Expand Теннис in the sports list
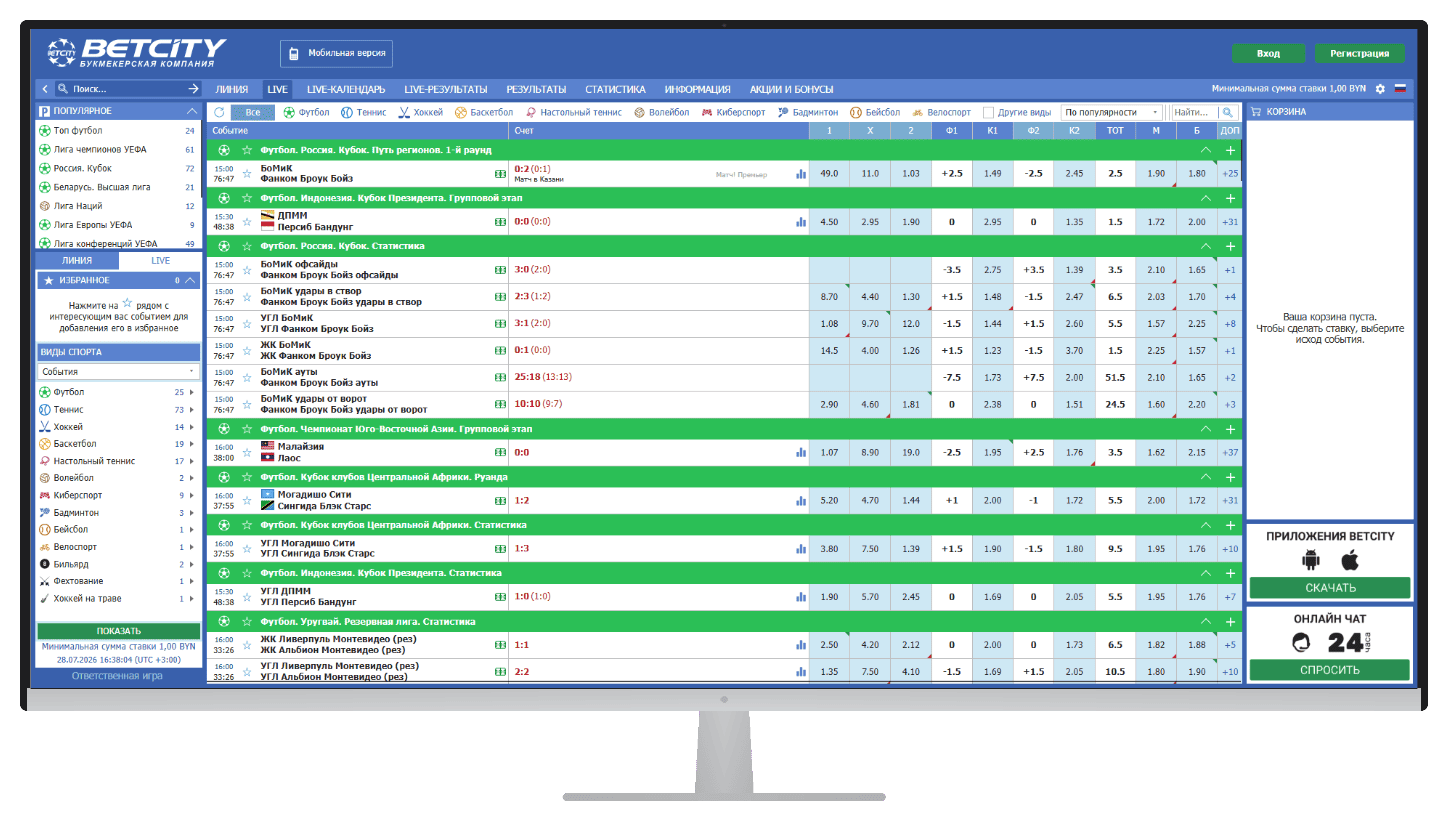The width and height of the screenshot is (1448, 821). (191, 410)
